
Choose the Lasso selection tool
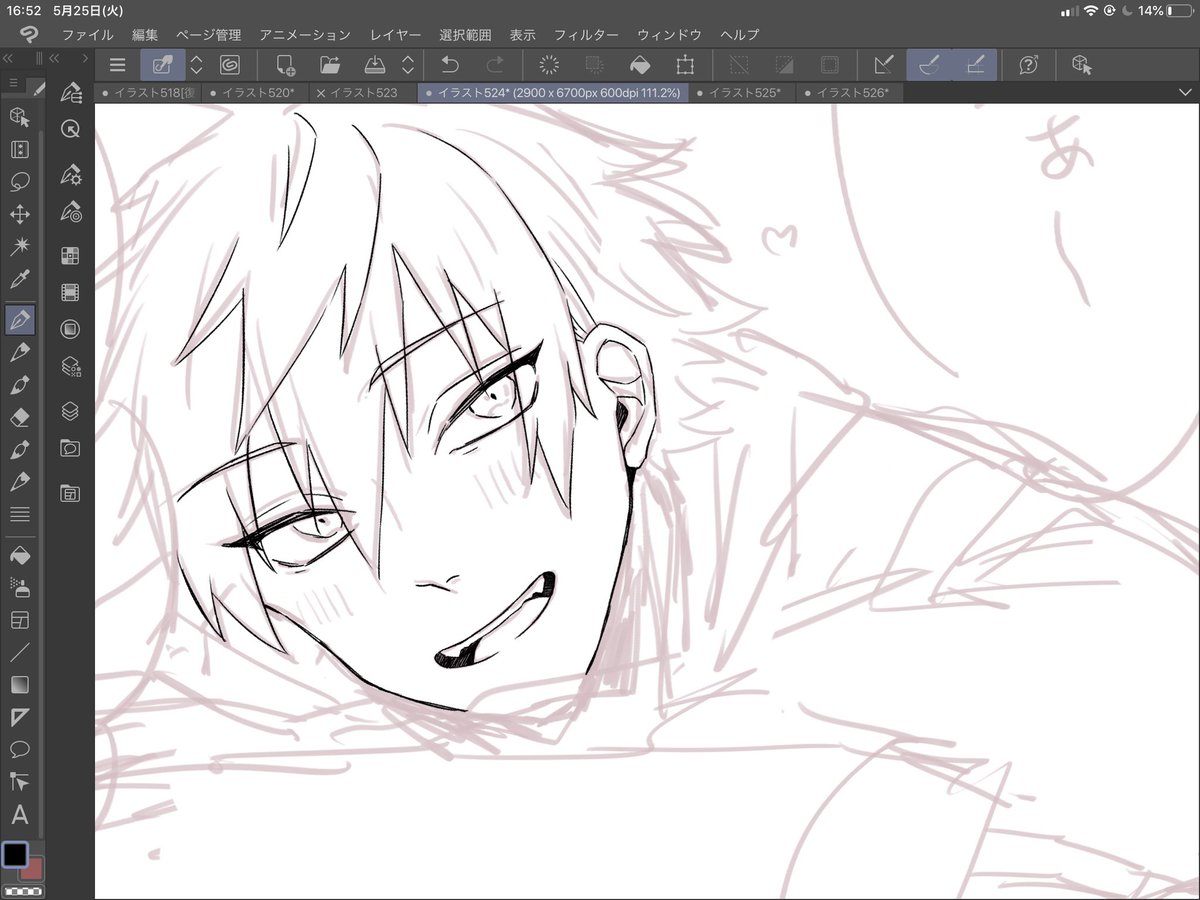pos(19,183)
